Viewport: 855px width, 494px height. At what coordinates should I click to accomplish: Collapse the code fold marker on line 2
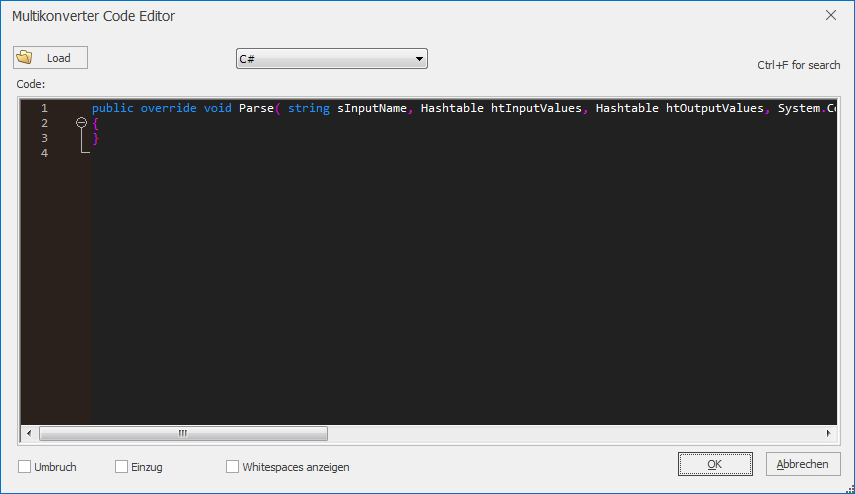point(81,123)
